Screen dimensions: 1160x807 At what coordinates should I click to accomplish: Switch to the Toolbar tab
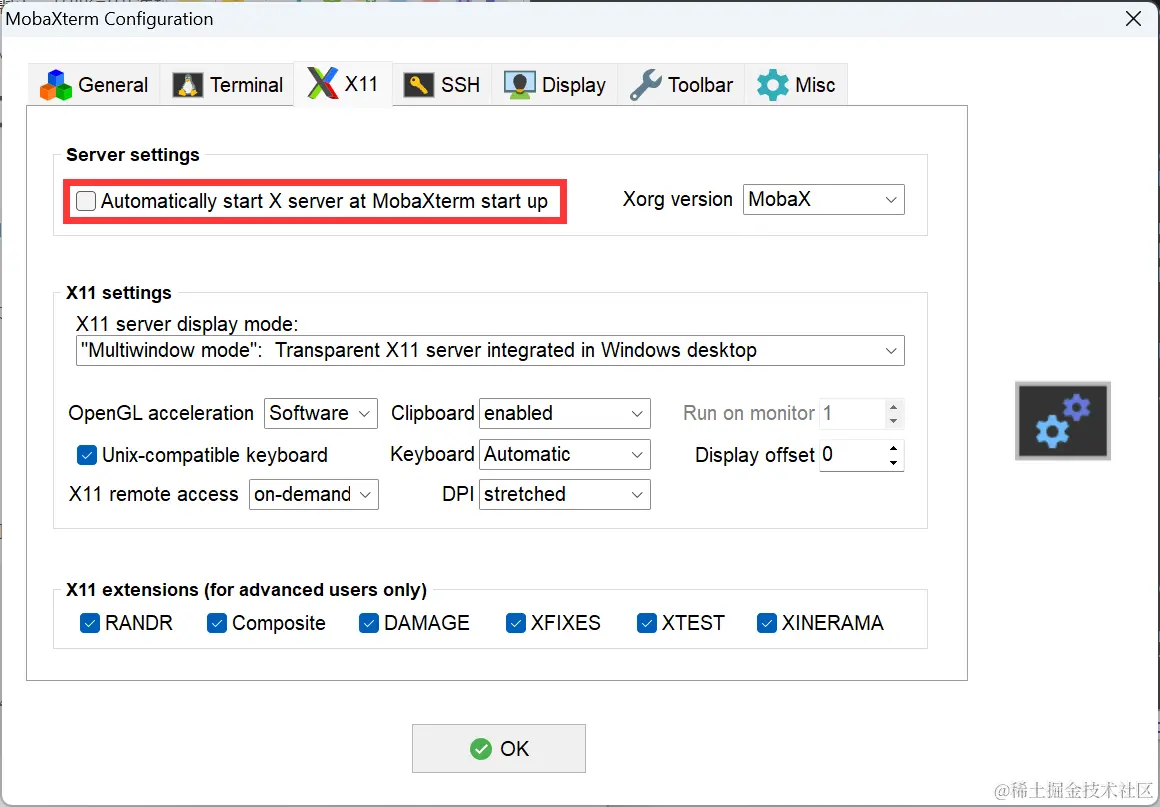681,85
